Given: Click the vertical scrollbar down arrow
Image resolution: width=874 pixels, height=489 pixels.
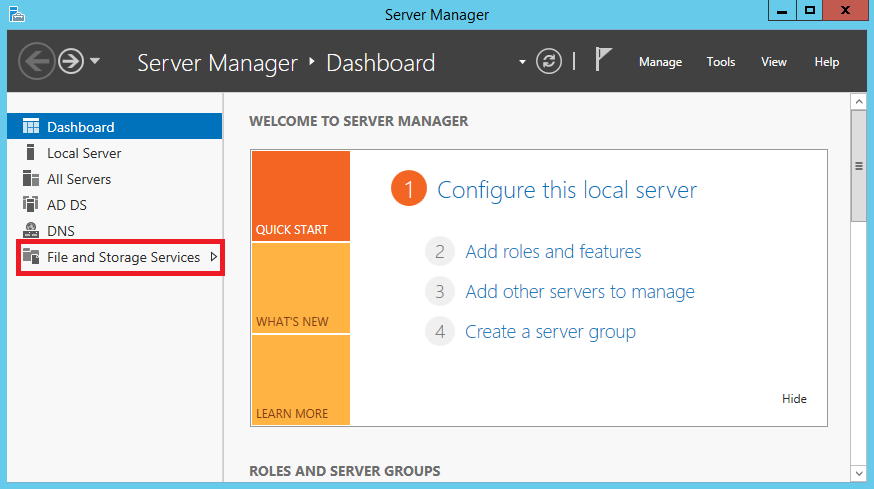Looking at the screenshot, I should (x=858, y=472).
